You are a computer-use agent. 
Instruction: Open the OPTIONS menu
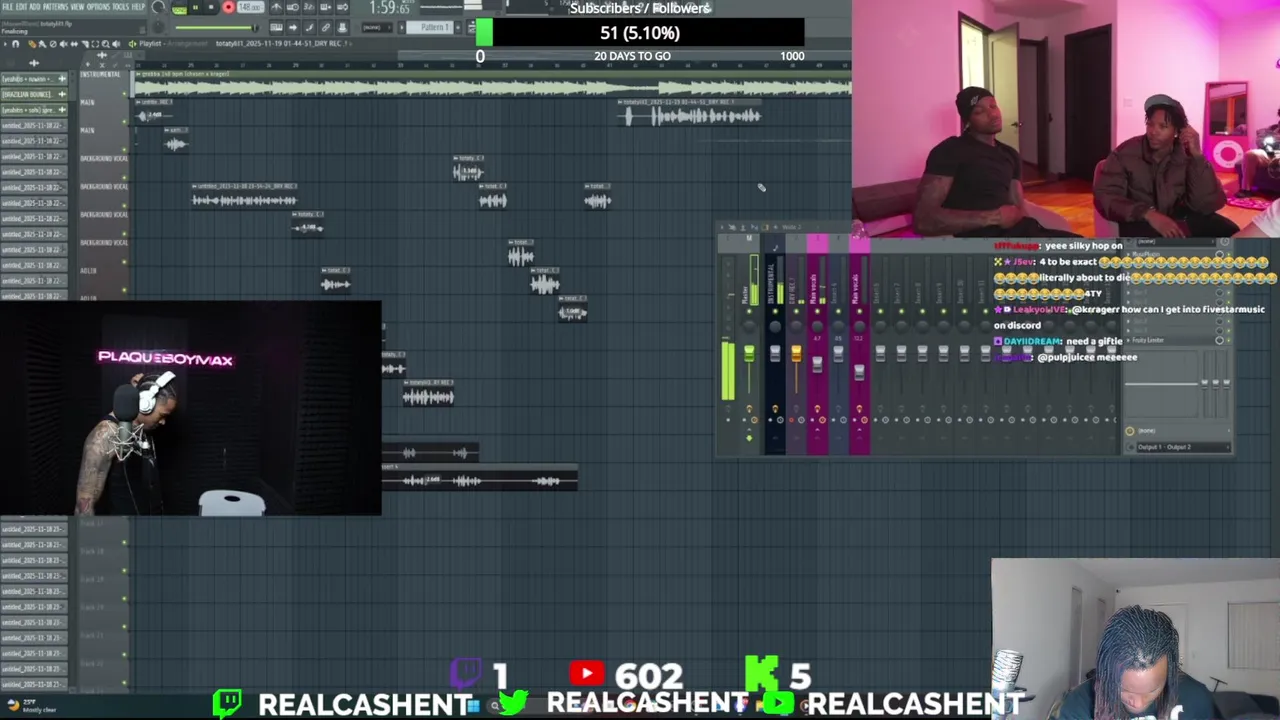(x=98, y=7)
